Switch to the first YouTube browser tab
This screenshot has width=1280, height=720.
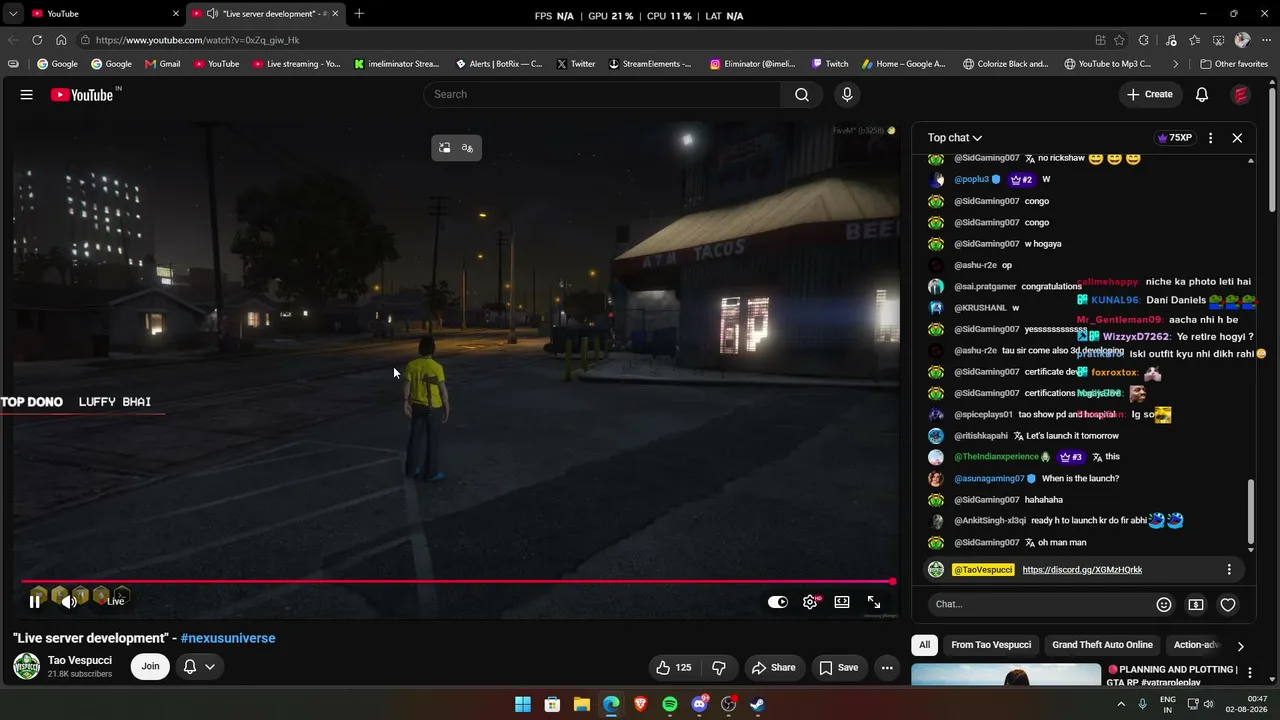click(x=105, y=14)
